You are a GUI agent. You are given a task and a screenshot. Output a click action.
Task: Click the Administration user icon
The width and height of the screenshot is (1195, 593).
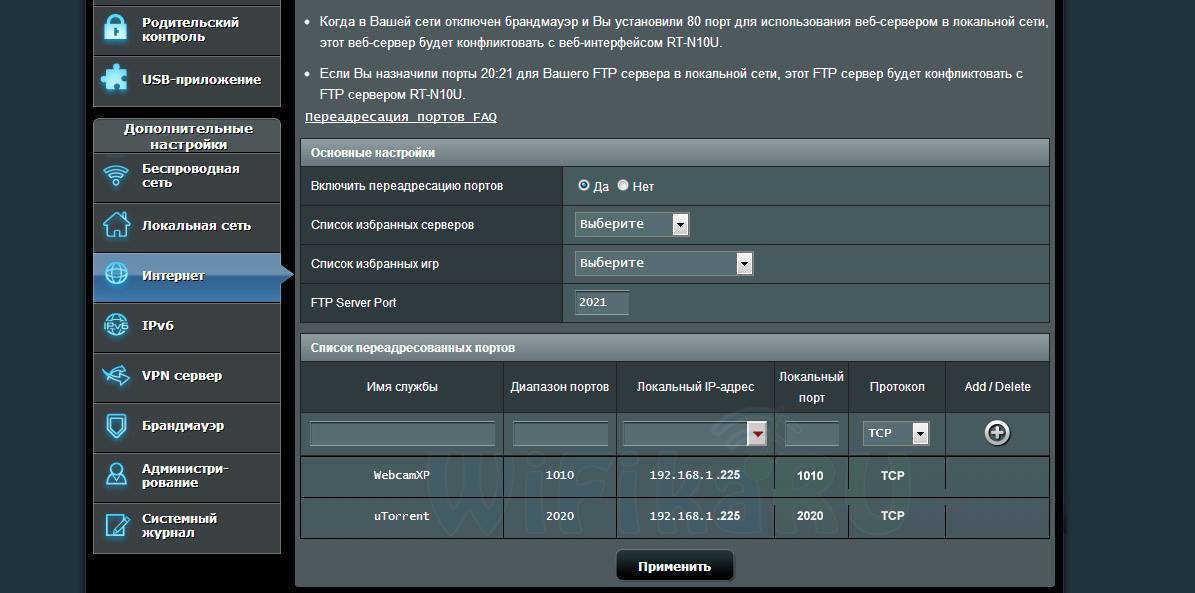click(116, 476)
